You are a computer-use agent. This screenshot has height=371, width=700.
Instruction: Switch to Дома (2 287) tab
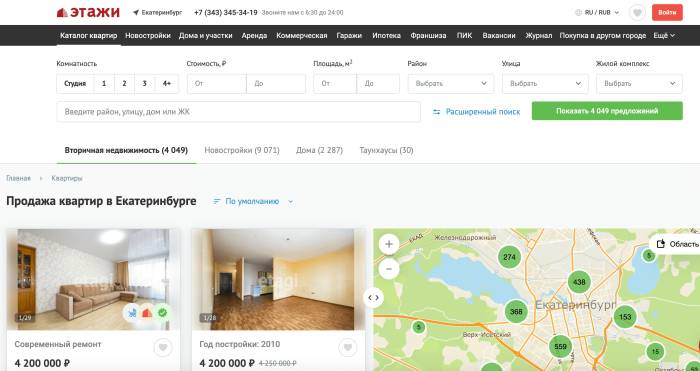click(x=320, y=150)
